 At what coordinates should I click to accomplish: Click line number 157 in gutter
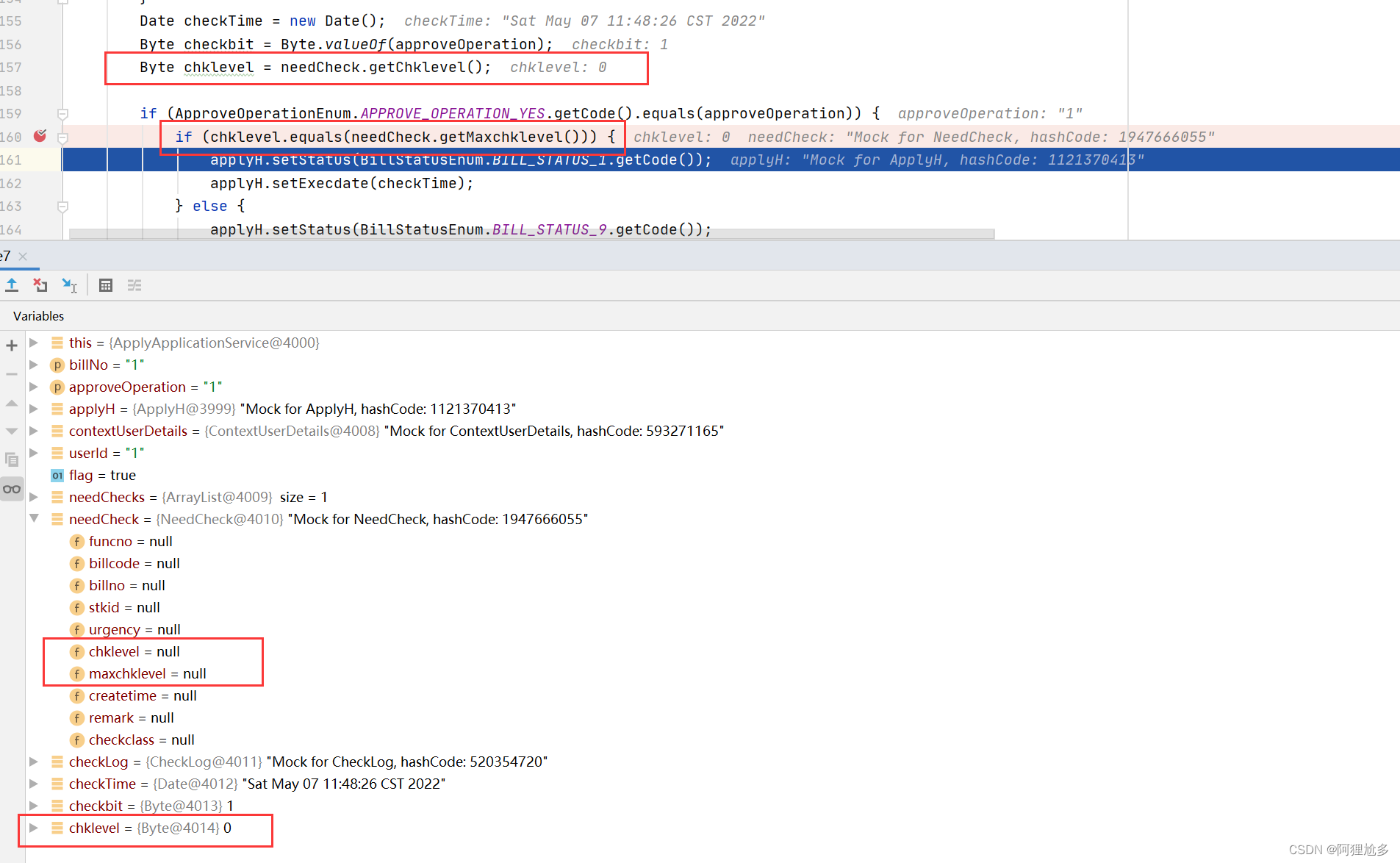pyautogui.click(x=11, y=67)
